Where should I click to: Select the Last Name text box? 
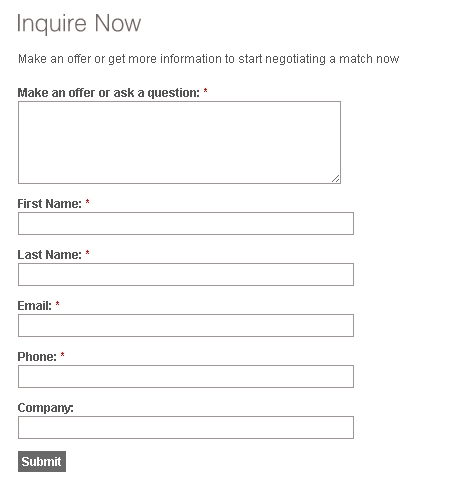(x=186, y=274)
